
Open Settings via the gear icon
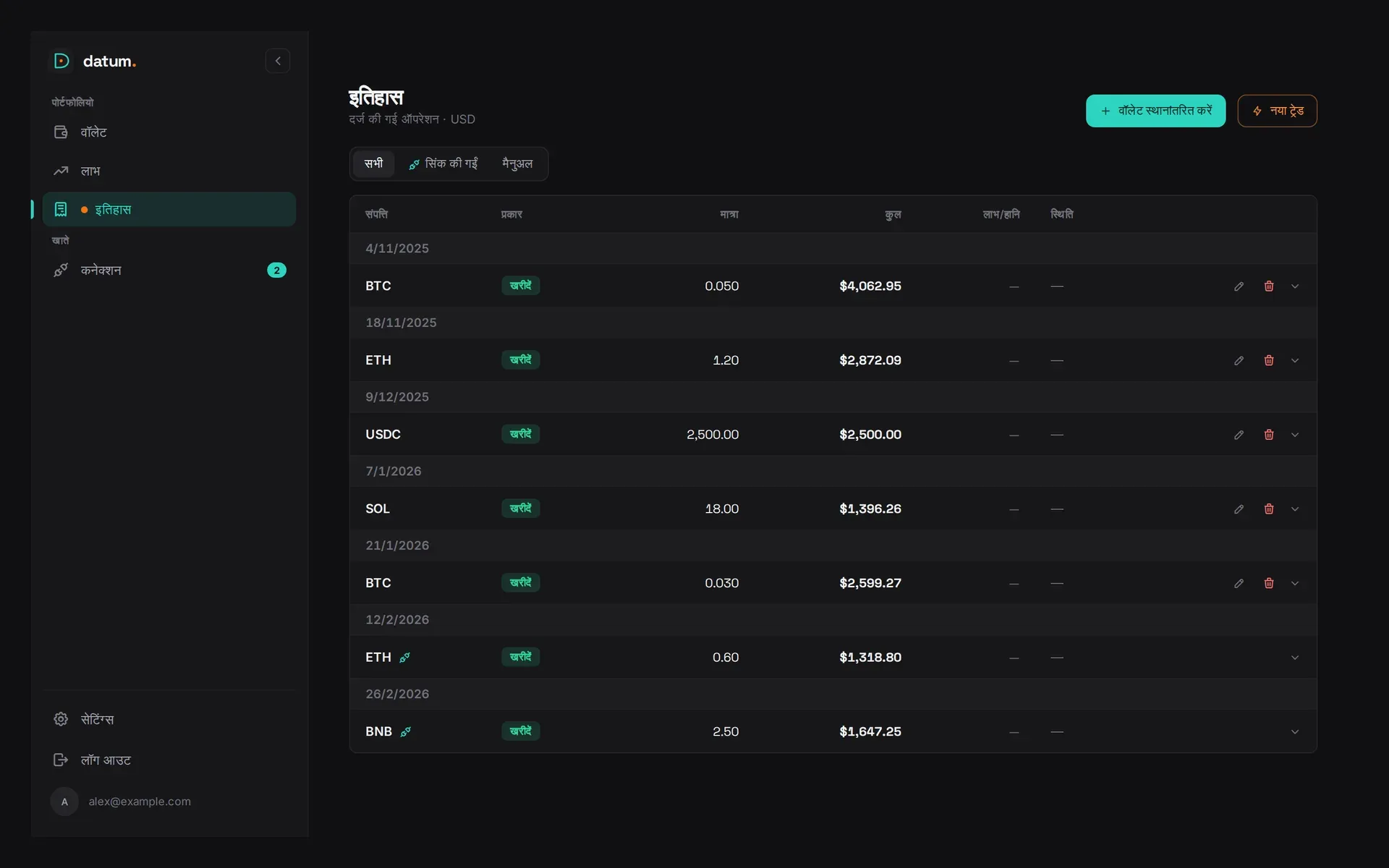pyautogui.click(x=61, y=719)
